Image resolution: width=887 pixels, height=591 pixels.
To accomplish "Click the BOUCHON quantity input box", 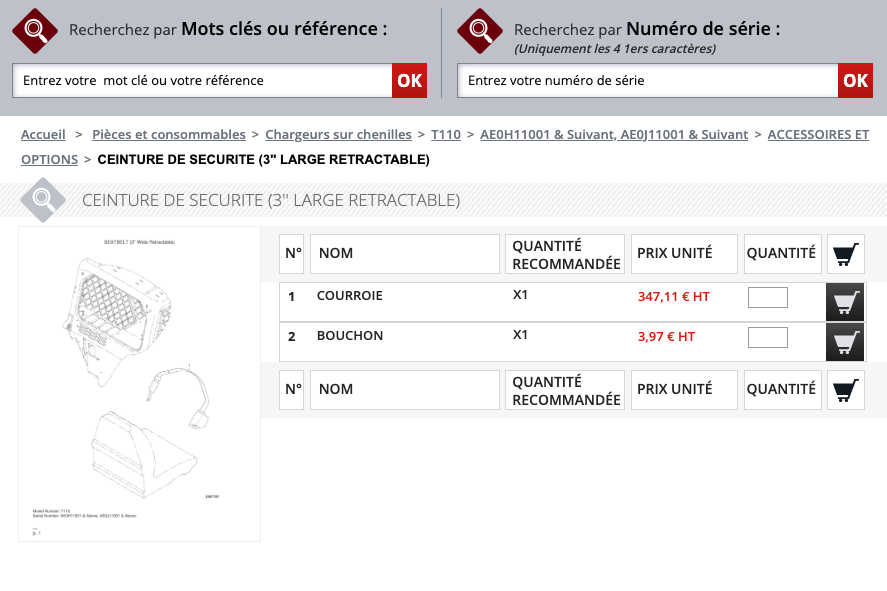I will click(x=767, y=337).
